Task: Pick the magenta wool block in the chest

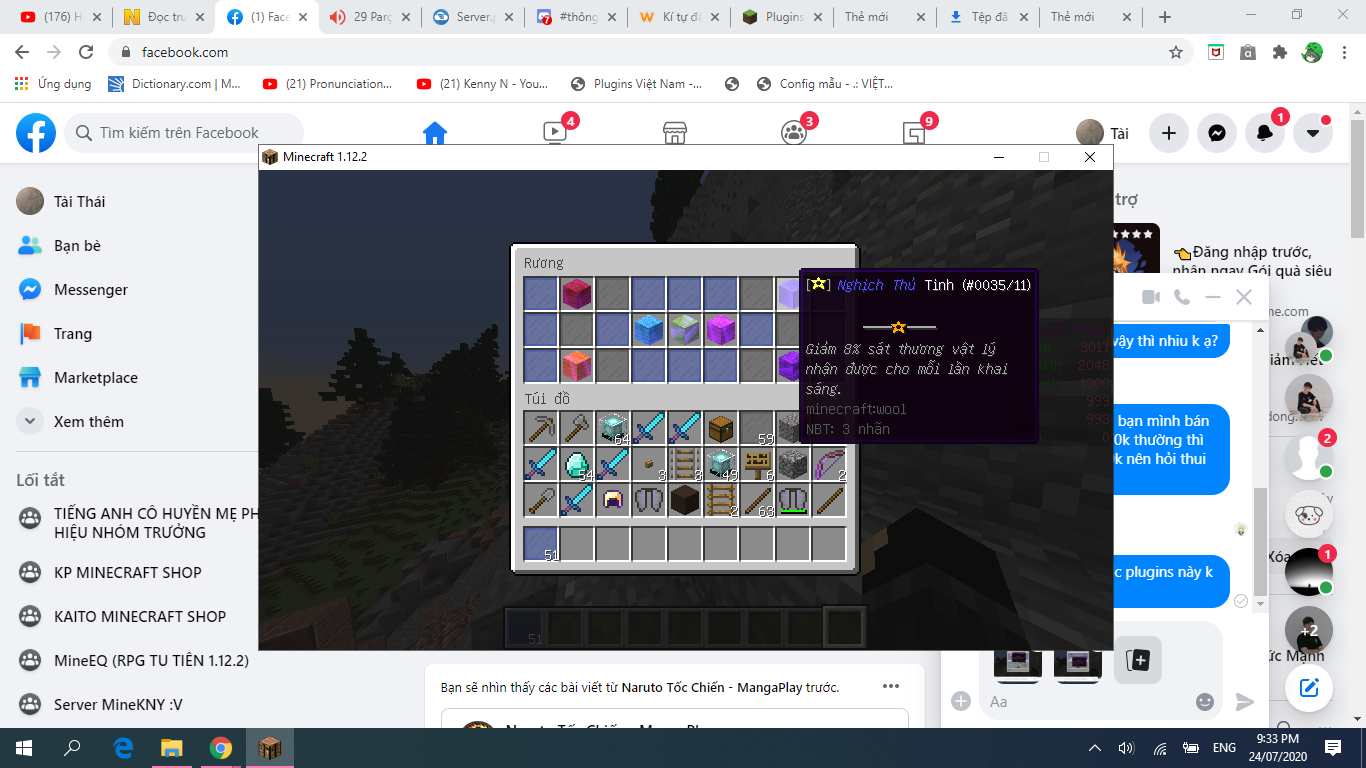Action: click(721, 329)
